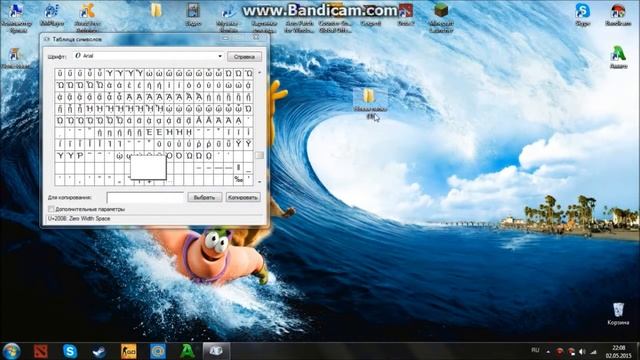Select the green A desktop icon at right
This screenshot has width=640, height=360.
[x=618, y=56]
